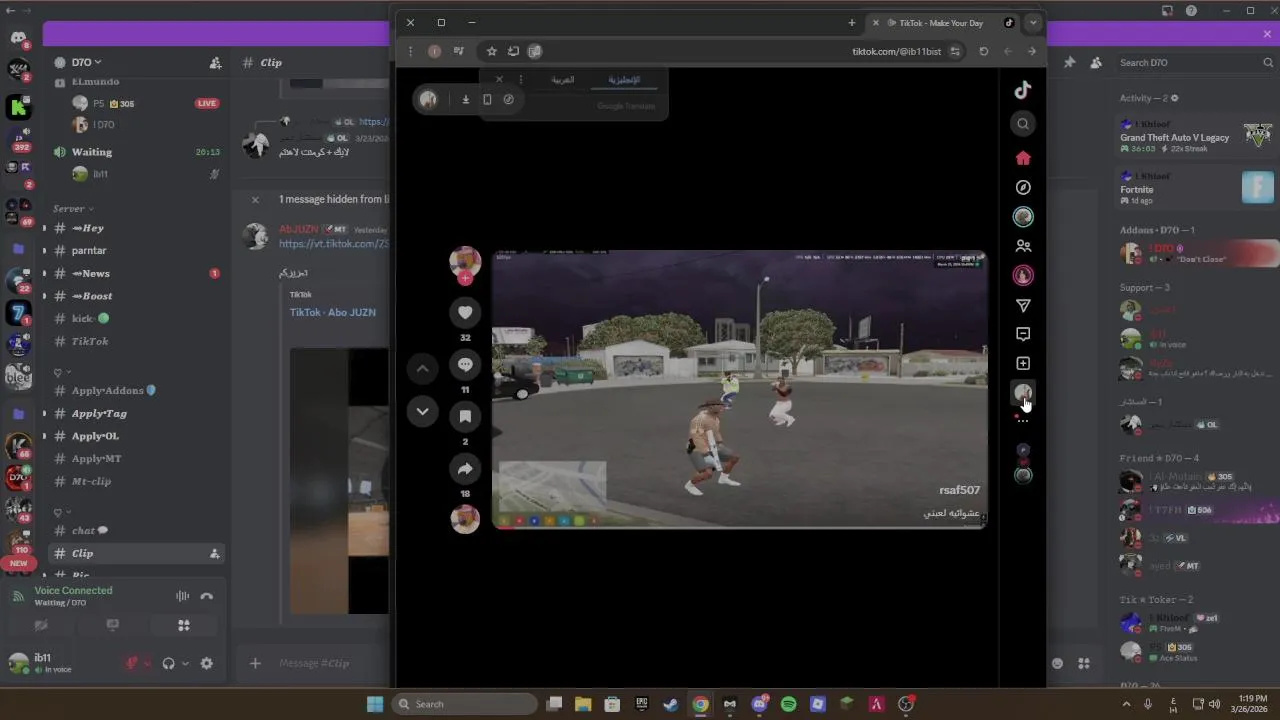Open TikTok More three-dots menu

click(x=1023, y=421)
